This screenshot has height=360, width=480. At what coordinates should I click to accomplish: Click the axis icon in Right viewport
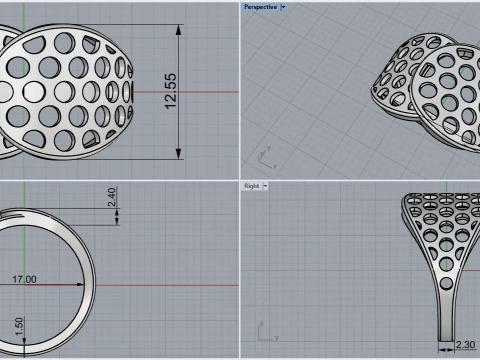[x=267, y=332]
